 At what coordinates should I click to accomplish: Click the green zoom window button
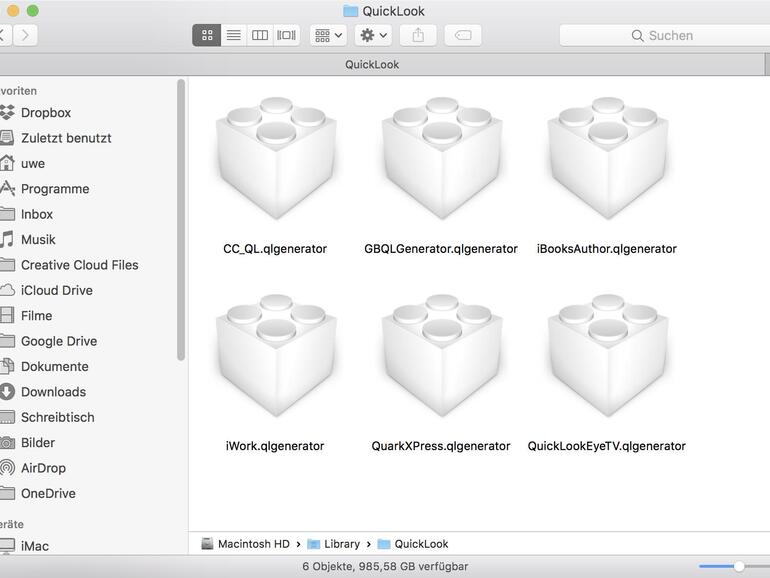pyautogui.click(x=33, y=11)
